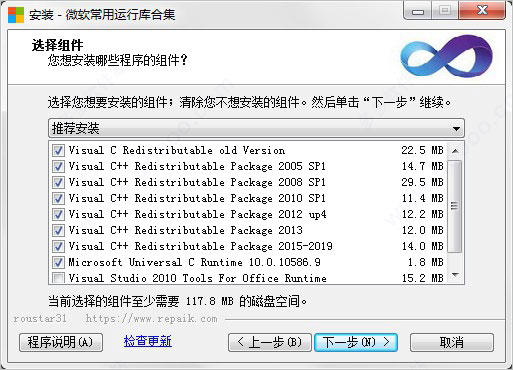Toggle Visual C++ Redistributable Package 2010 SP1 checkbox

pos(58,198)
